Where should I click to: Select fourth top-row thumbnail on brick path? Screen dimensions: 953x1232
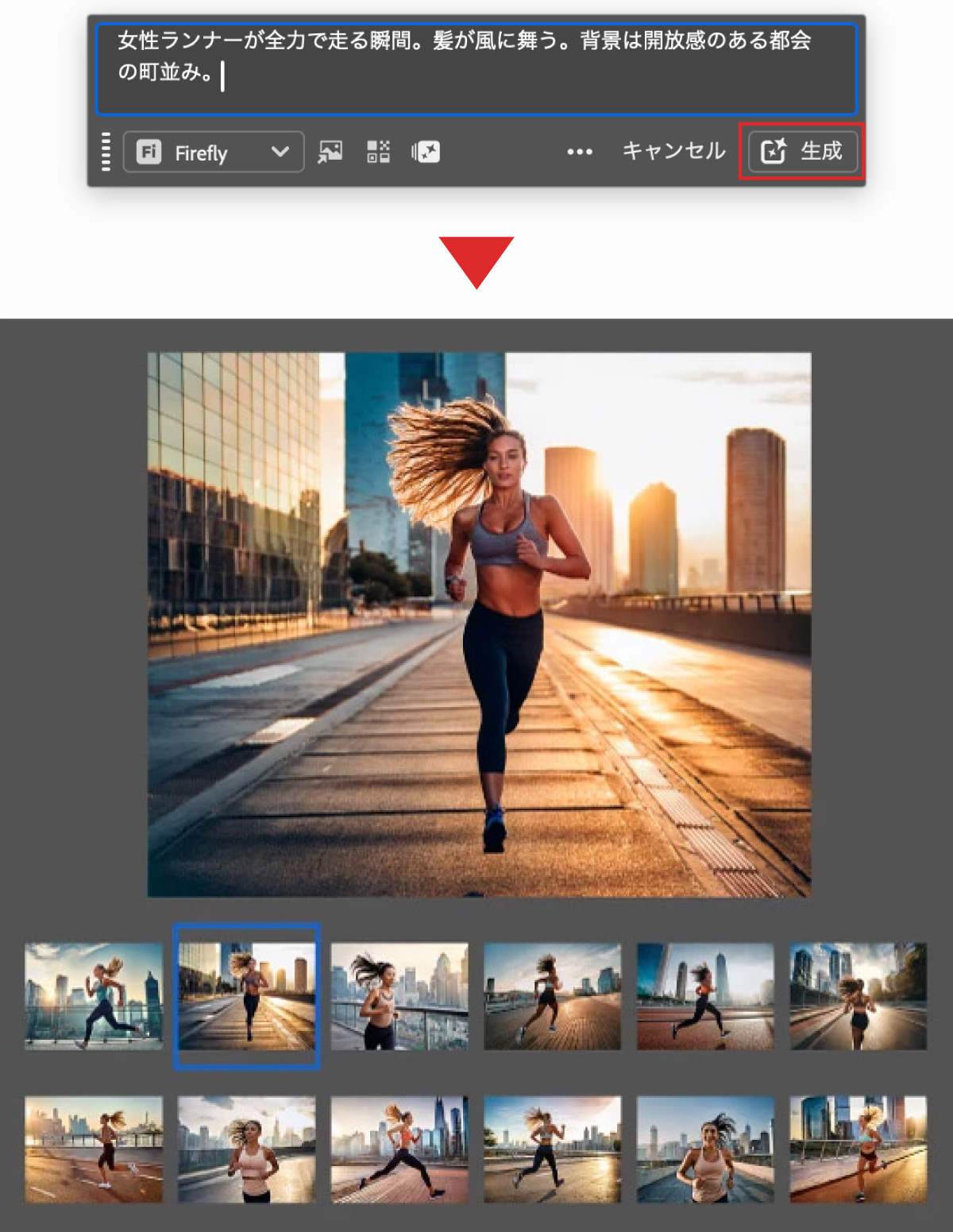(x=553, y=996)
